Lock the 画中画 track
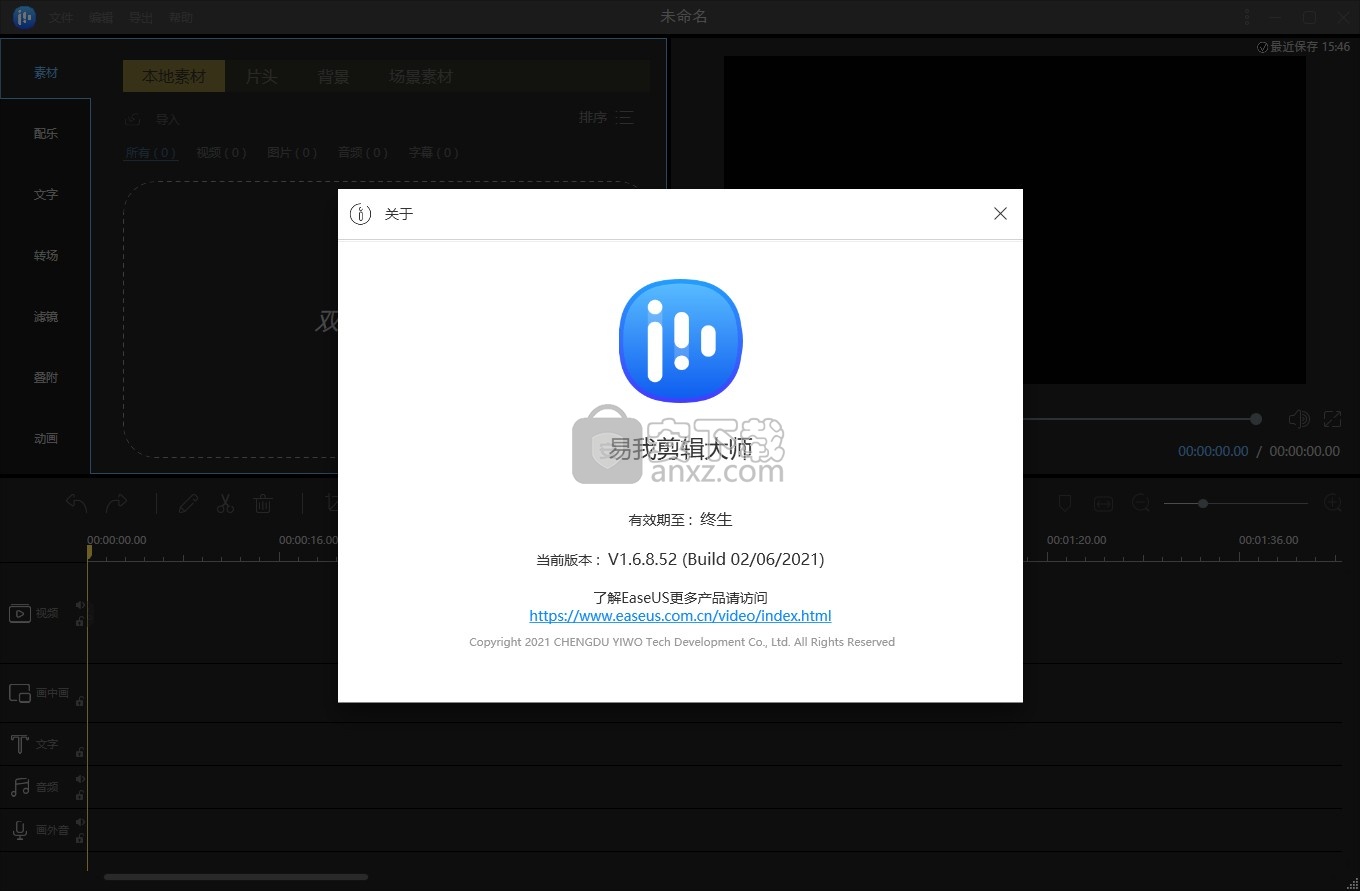The image size is (1360, 891). tap(80, 701)
